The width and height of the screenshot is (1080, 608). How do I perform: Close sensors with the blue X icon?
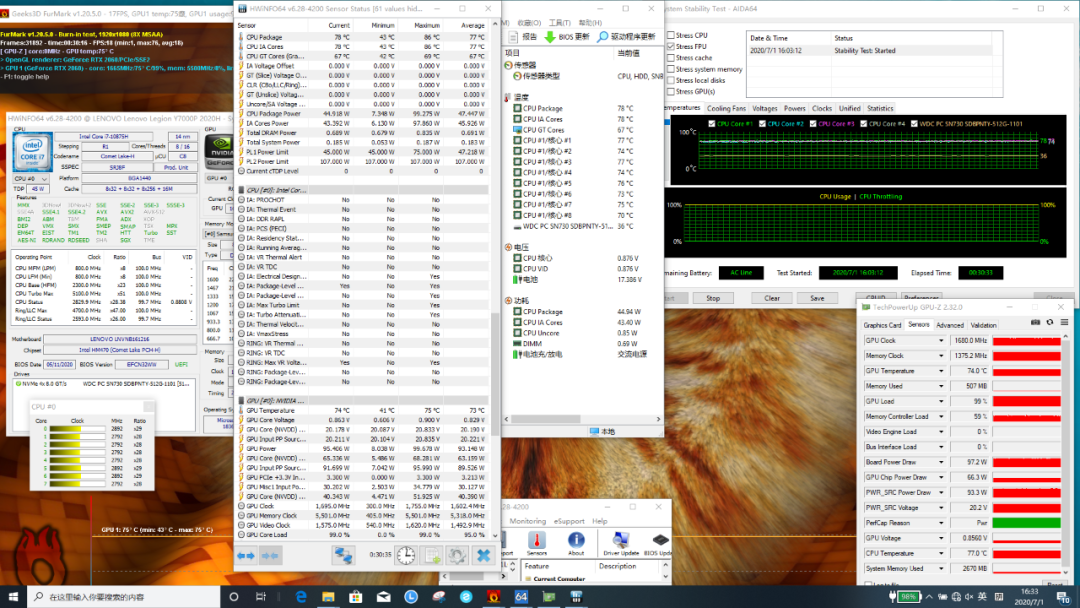tap(483, 555)
